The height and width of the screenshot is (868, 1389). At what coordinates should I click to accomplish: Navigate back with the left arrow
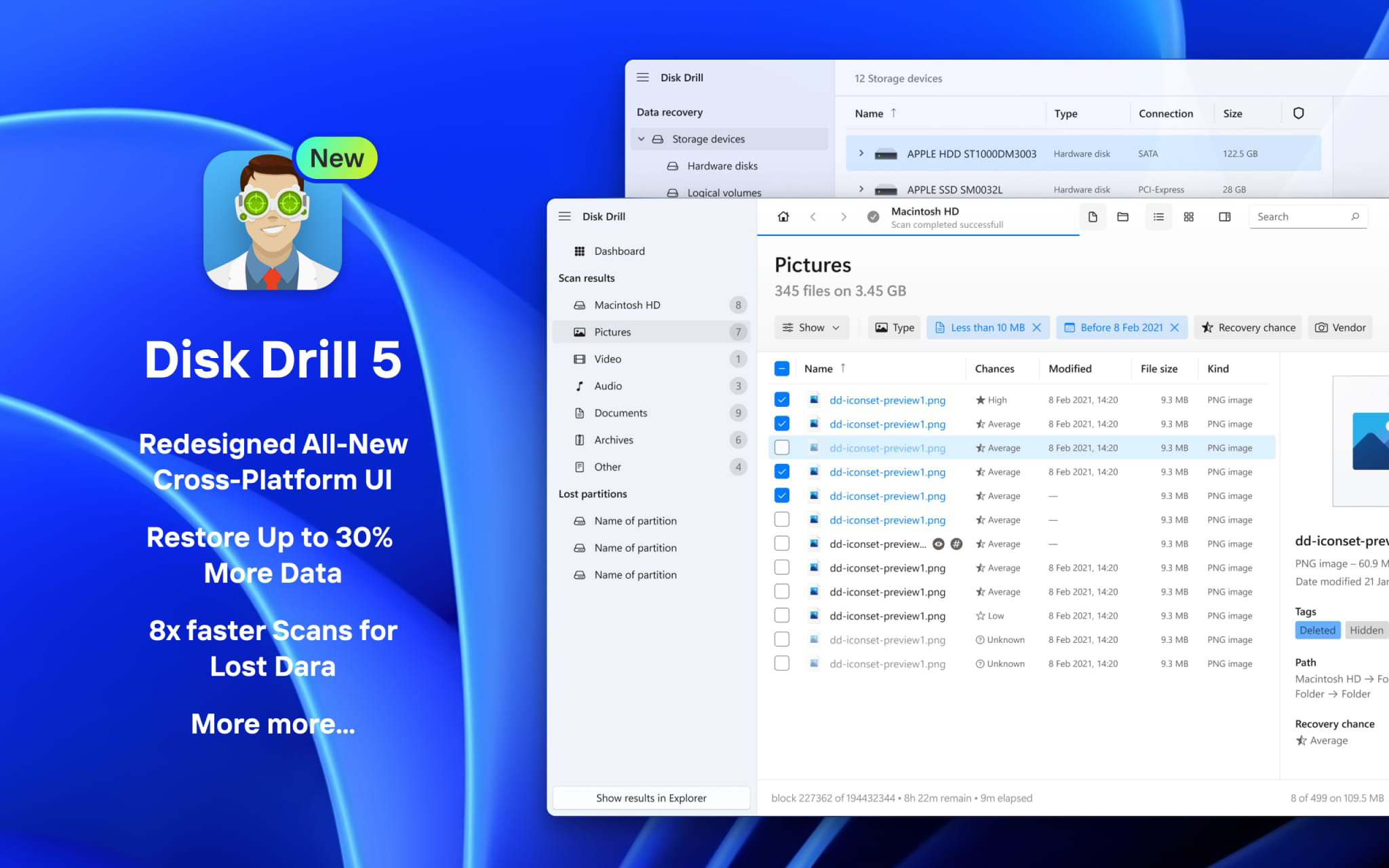tap(813, 216)
